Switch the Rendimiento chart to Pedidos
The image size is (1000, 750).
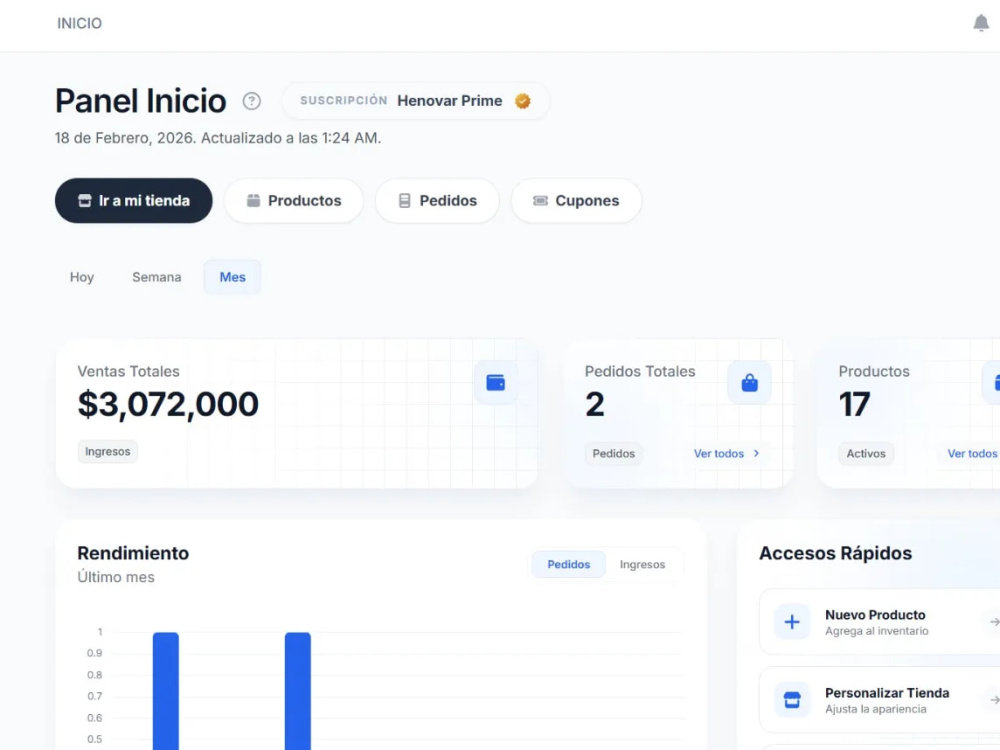pyautogui.click(x=568, y=564)
